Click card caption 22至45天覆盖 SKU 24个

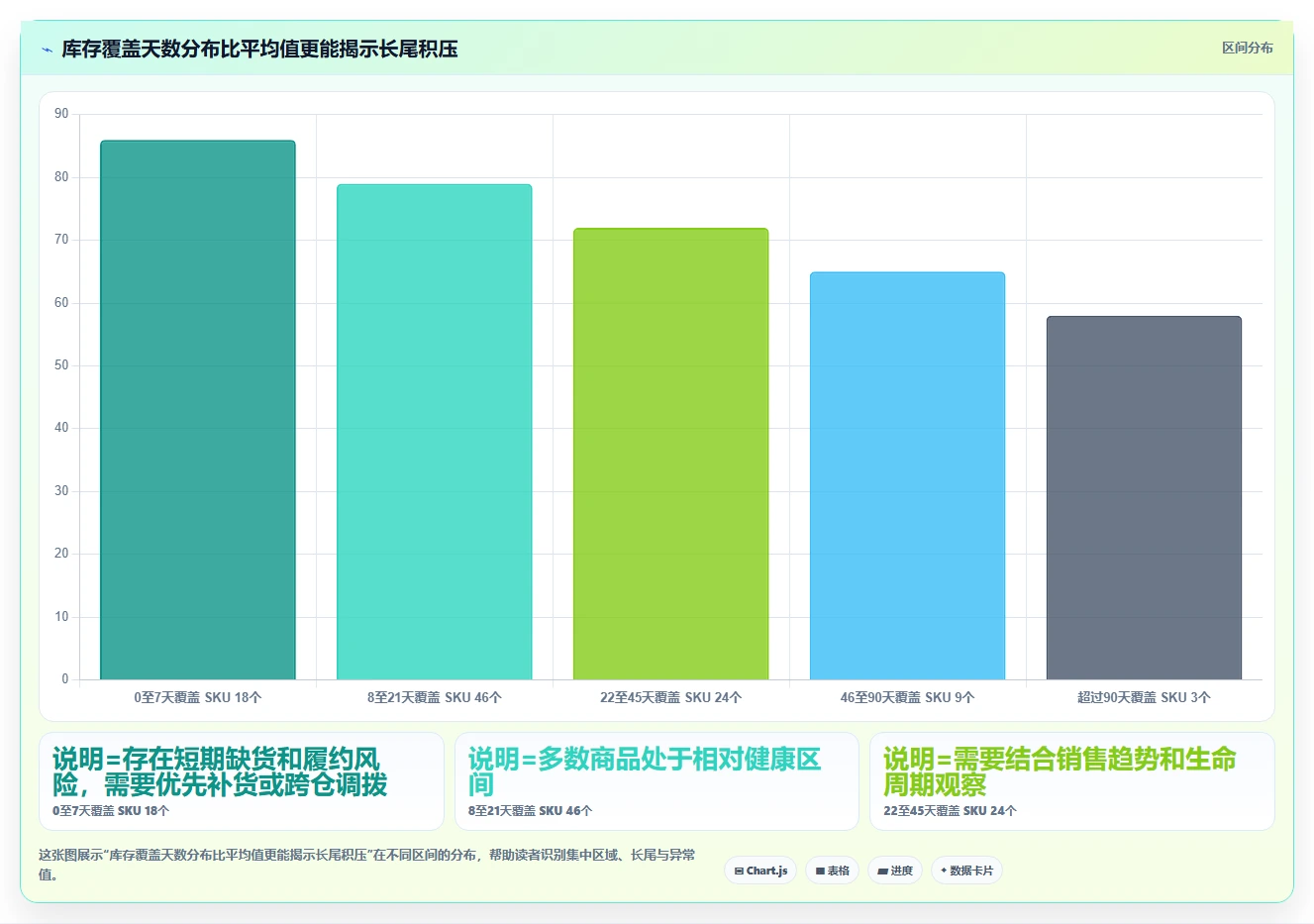click(950, 810)
